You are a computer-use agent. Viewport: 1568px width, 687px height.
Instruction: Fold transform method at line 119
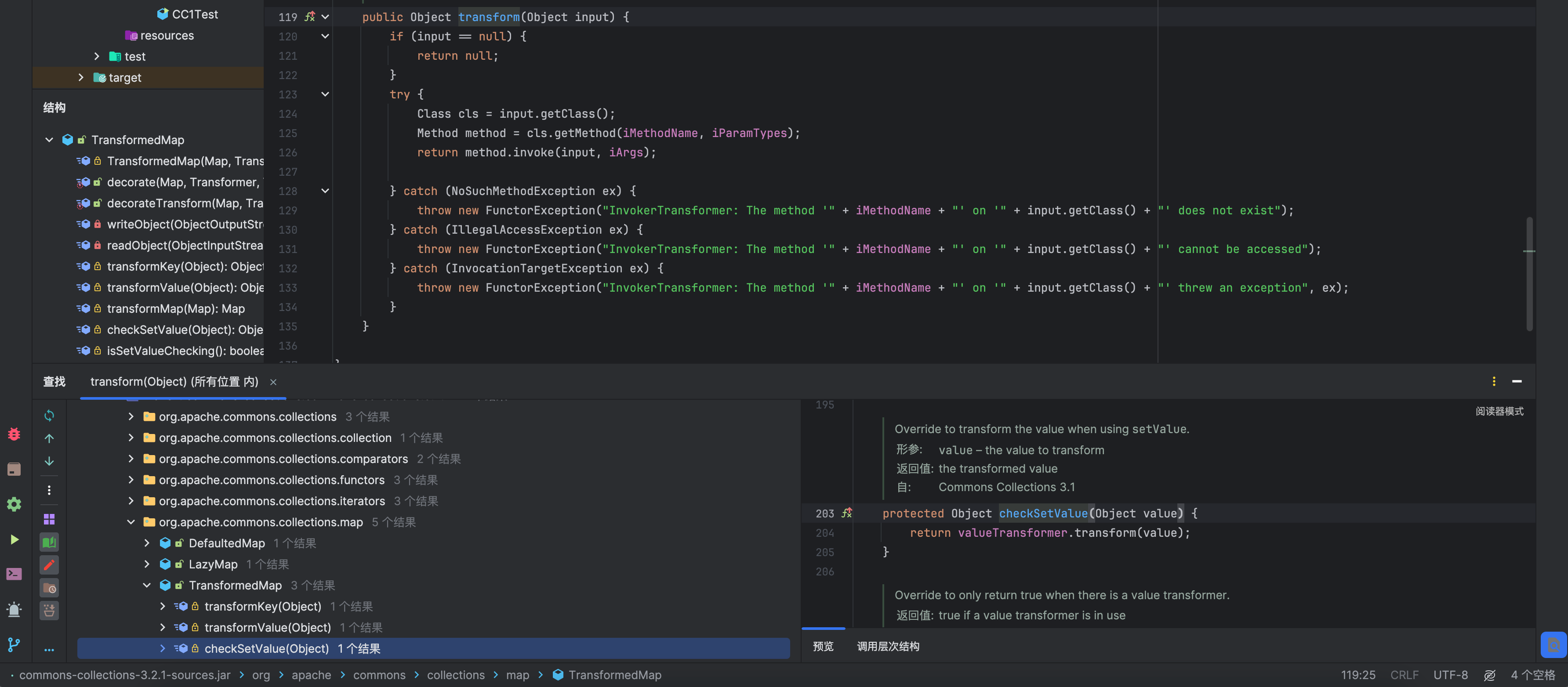click(325, 17)
